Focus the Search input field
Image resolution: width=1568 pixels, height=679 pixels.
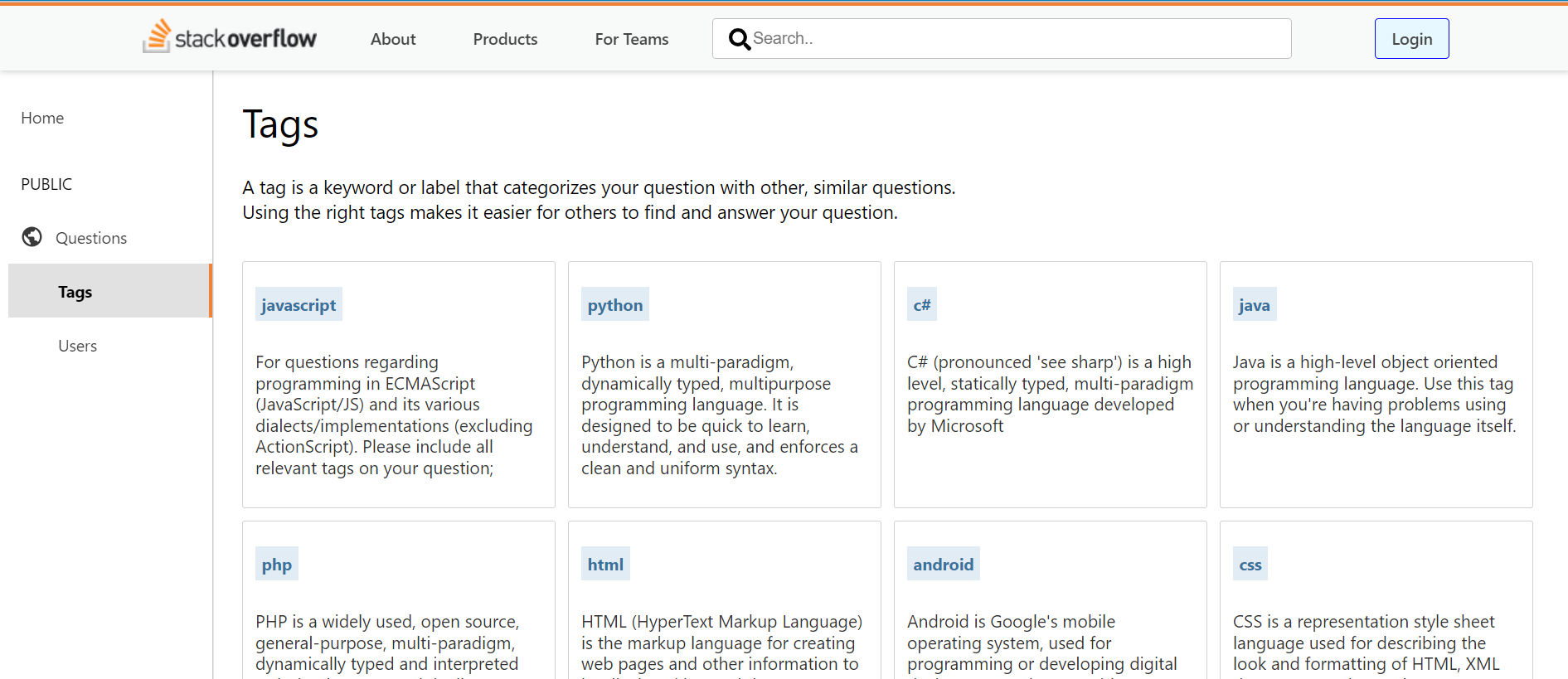pyautogui.click(x=1002, y=39)
